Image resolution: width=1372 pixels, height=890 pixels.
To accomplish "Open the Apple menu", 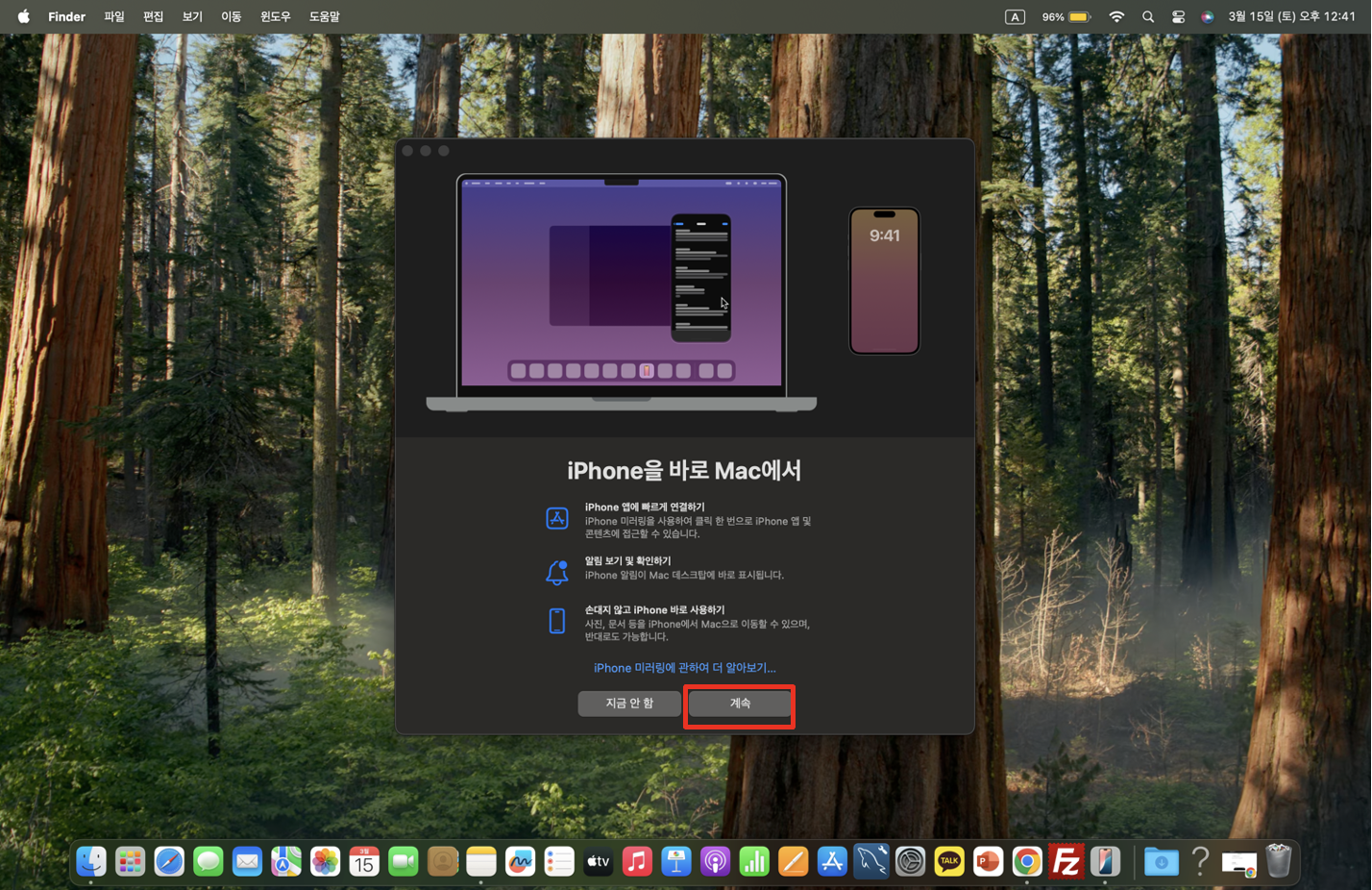I will 23,16.
